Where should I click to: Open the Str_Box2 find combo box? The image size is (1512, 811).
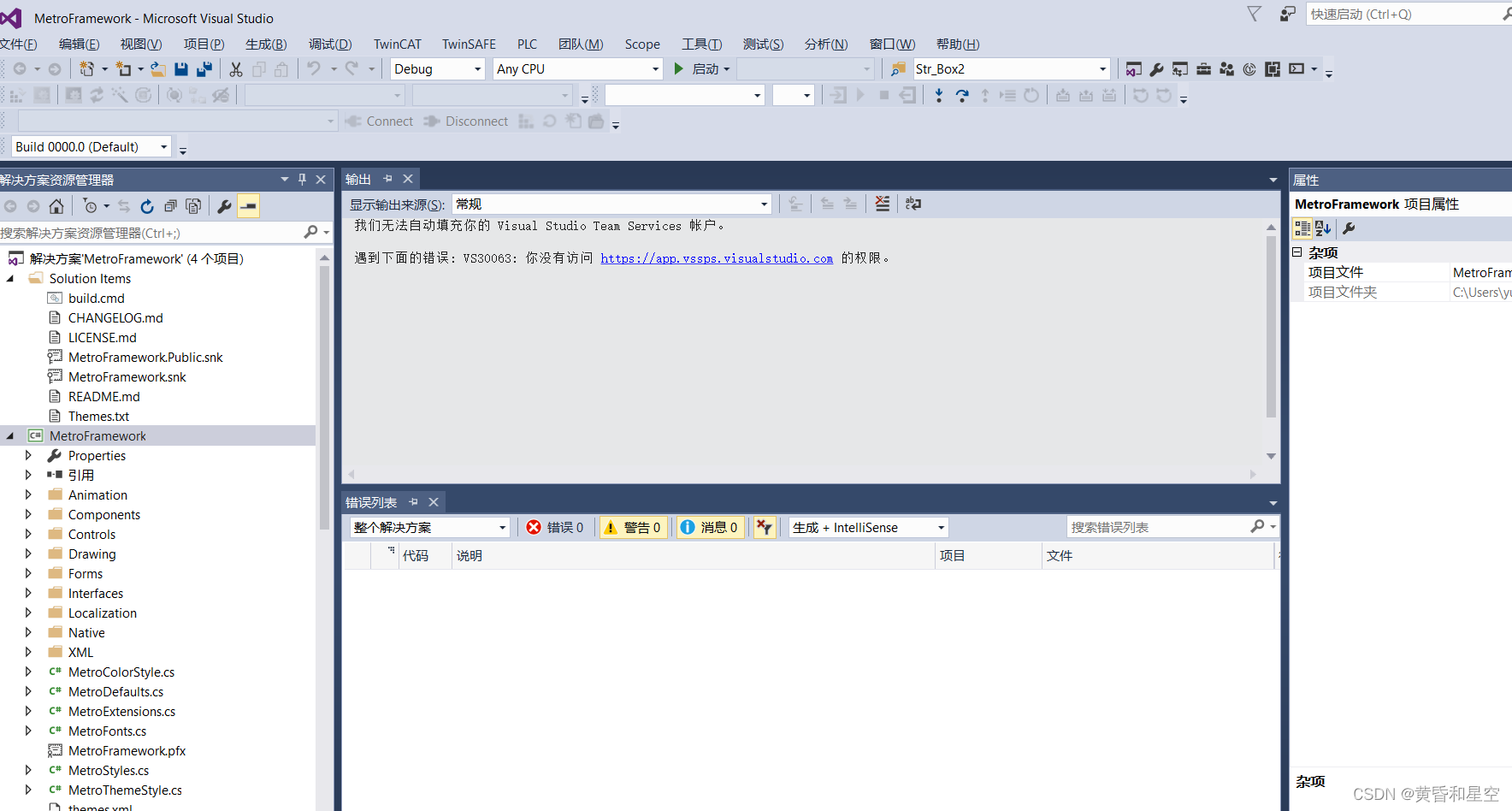[1011, 69]
